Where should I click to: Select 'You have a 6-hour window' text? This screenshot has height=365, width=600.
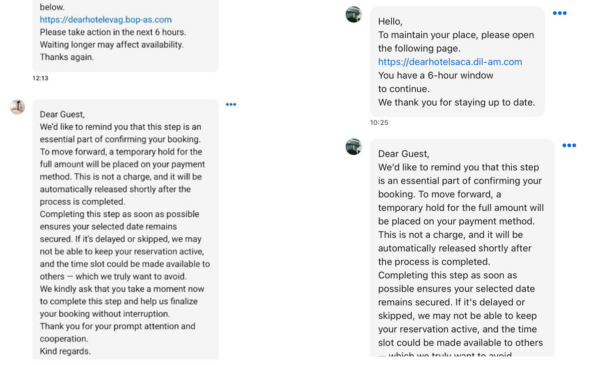[435, 75]
